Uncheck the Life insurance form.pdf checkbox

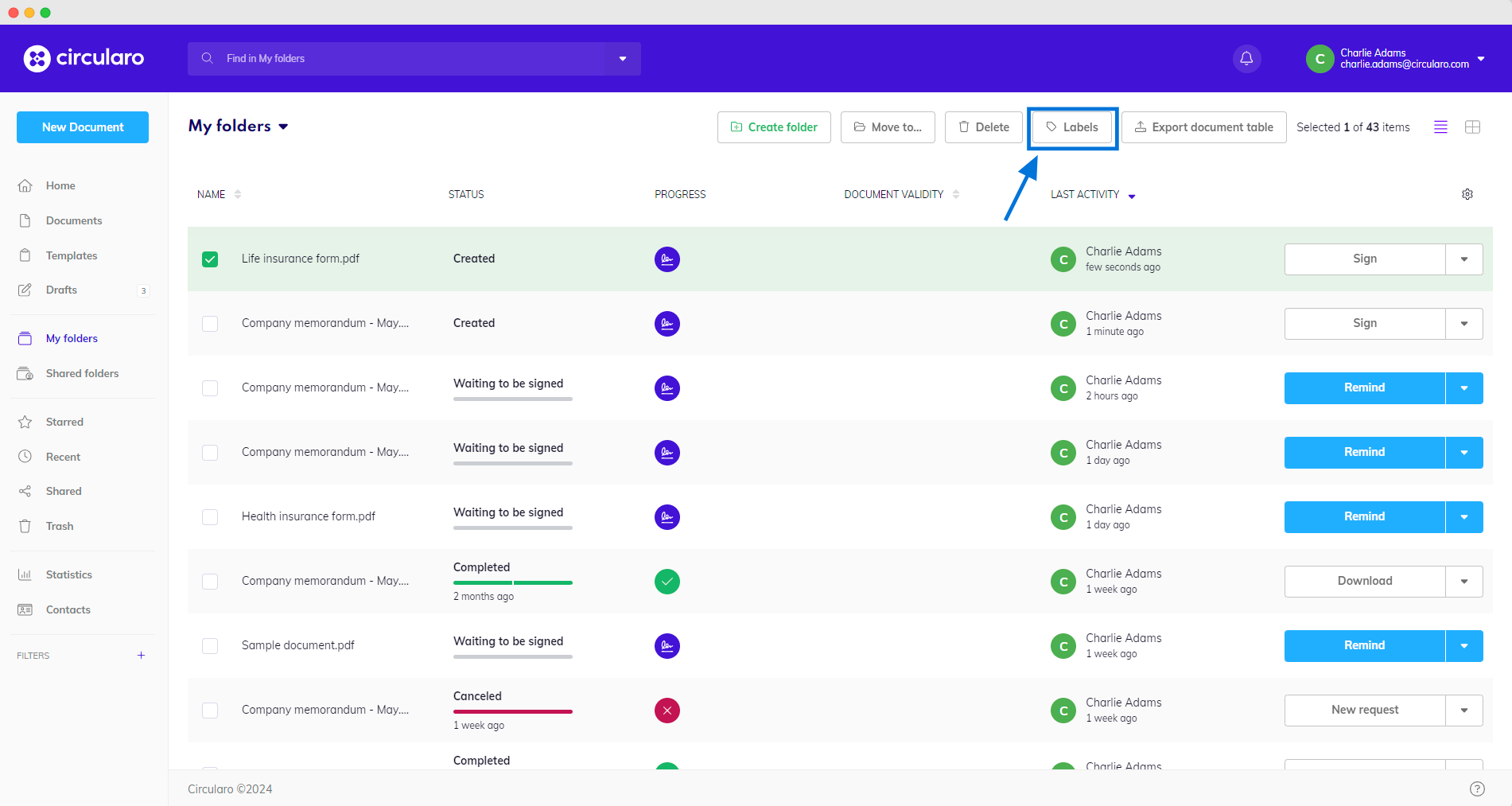pyautogui.click(x=210, y=259)
